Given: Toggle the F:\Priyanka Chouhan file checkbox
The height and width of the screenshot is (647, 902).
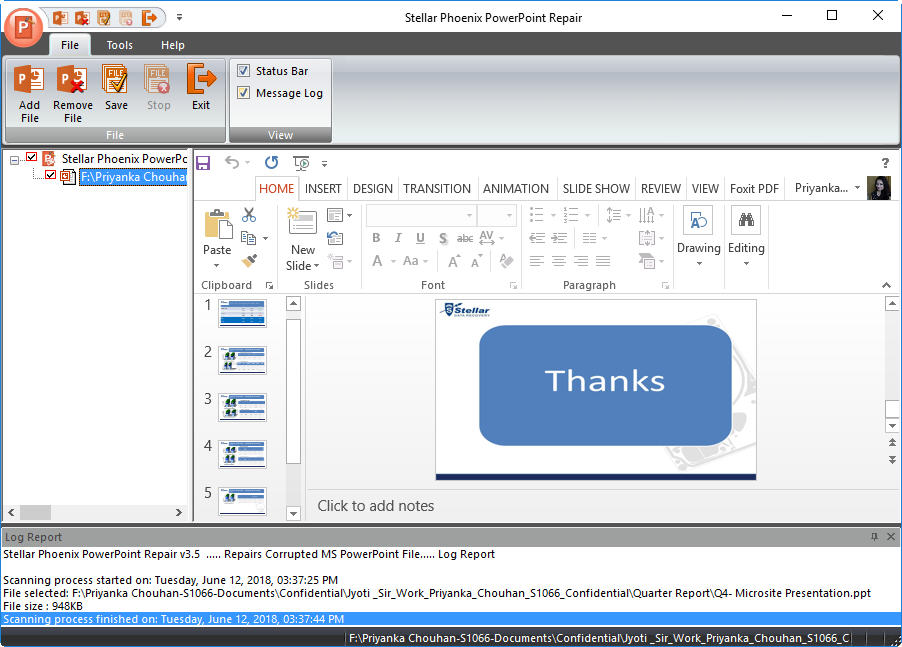Looking at the screenshot, I should coord(51,175).
